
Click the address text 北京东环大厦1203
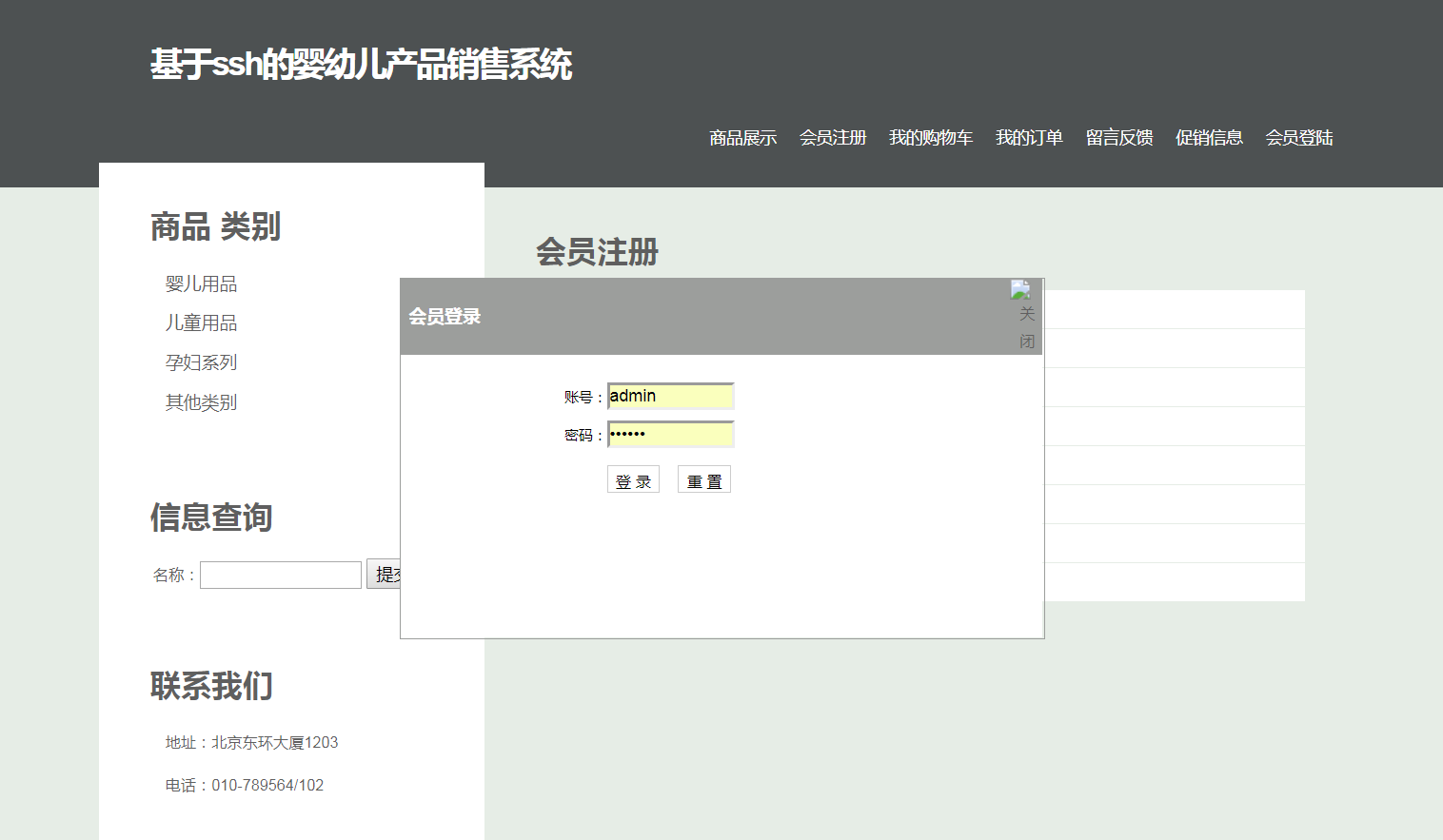point(275,742)
